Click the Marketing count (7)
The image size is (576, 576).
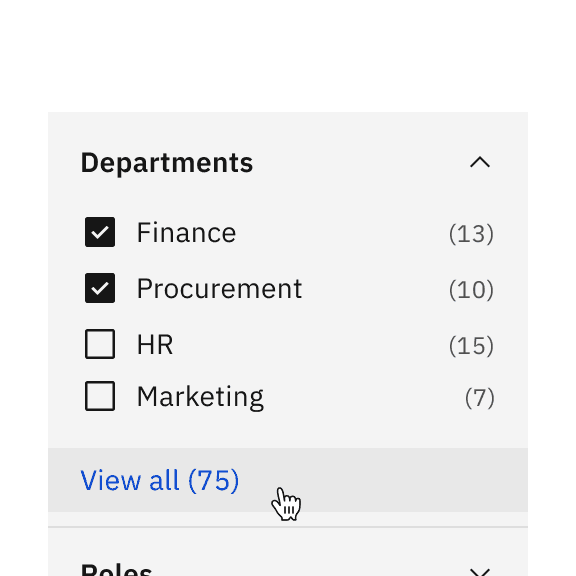pos(479,397)
